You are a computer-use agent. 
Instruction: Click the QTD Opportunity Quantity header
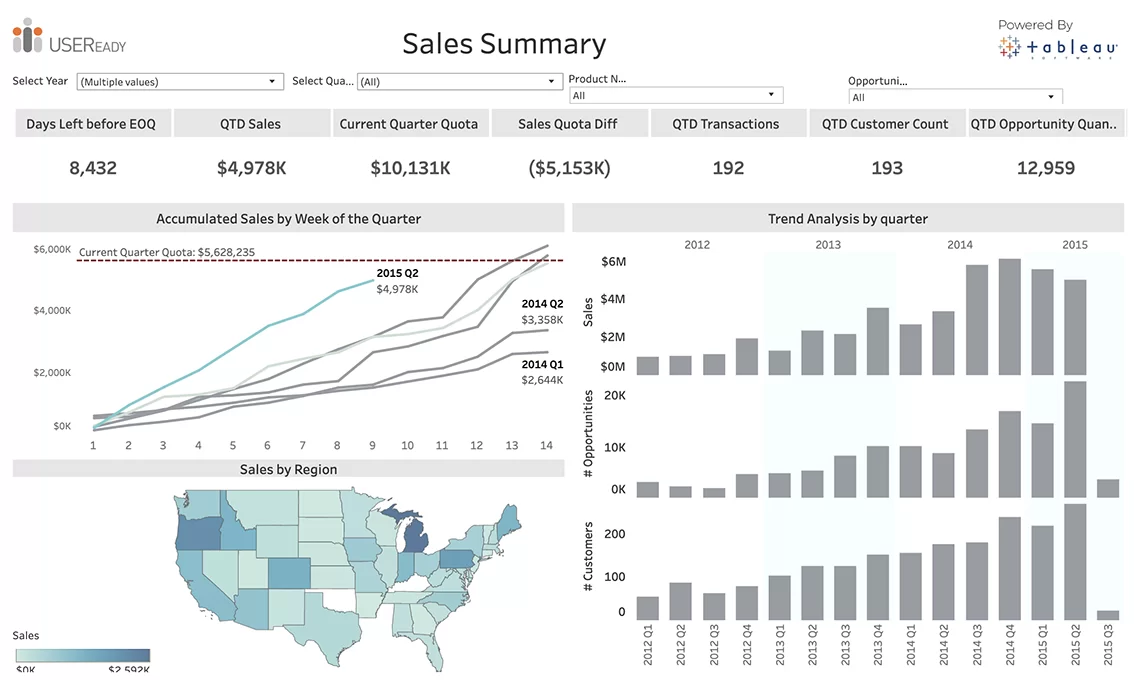click(1044, 124)
